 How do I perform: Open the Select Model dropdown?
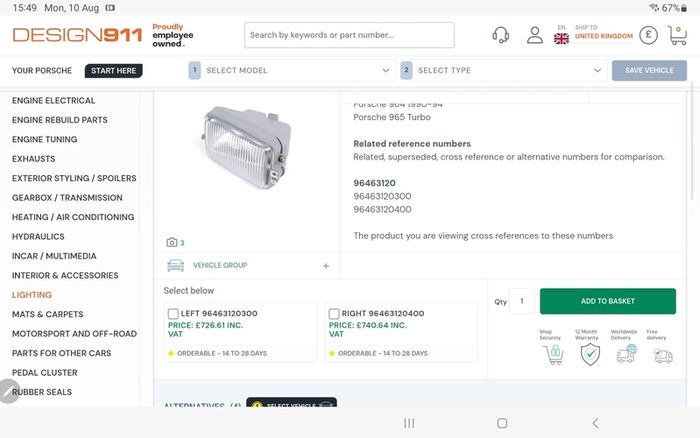pyautogui.click(x=292, y=71)
